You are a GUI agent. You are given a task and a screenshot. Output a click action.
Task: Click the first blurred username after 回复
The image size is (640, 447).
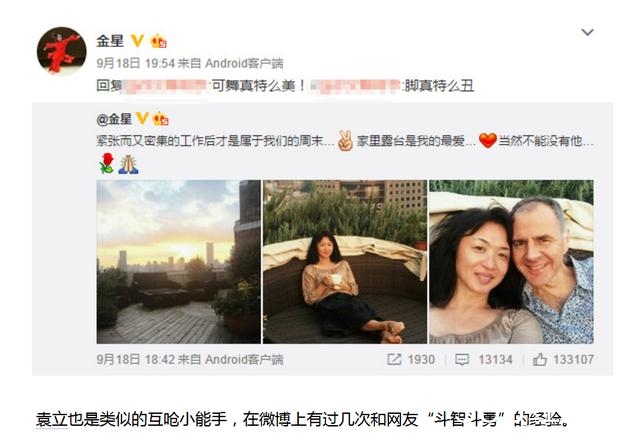[x=165, y=86]
